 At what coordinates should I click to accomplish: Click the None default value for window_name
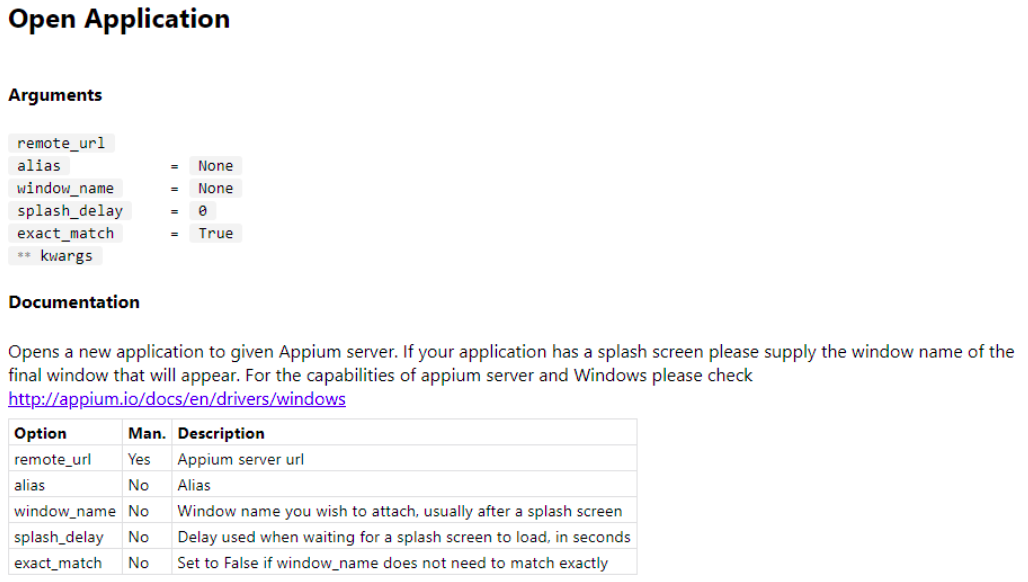(216, 188)
